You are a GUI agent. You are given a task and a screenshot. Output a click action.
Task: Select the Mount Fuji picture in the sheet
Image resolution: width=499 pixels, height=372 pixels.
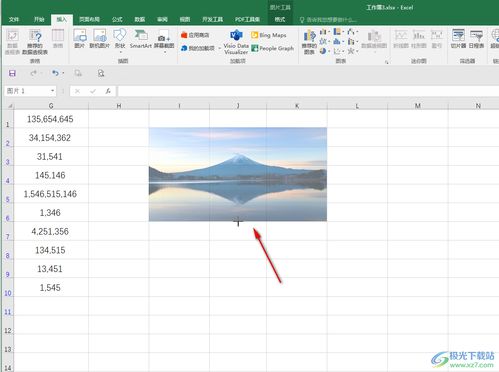coord(238,174)
